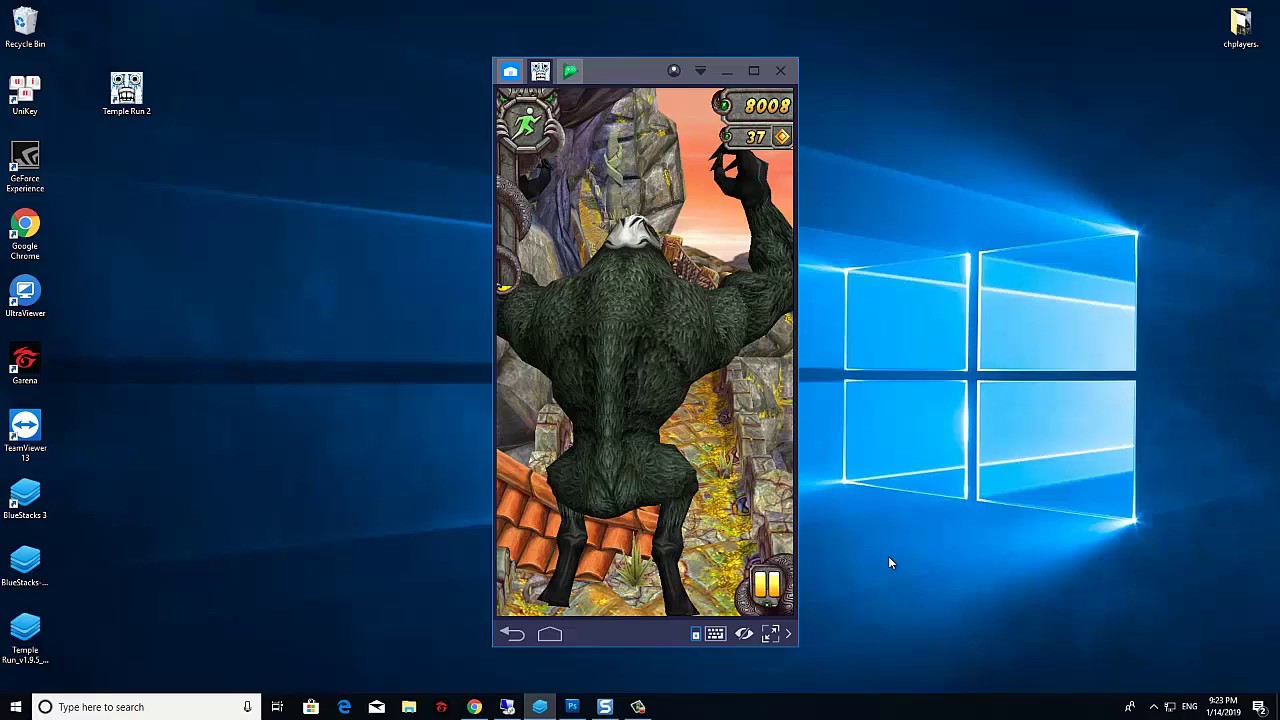The image size is (1280, 720).
Task: Click the coin count 37 indicator
Action: click(x=757, y=137)
